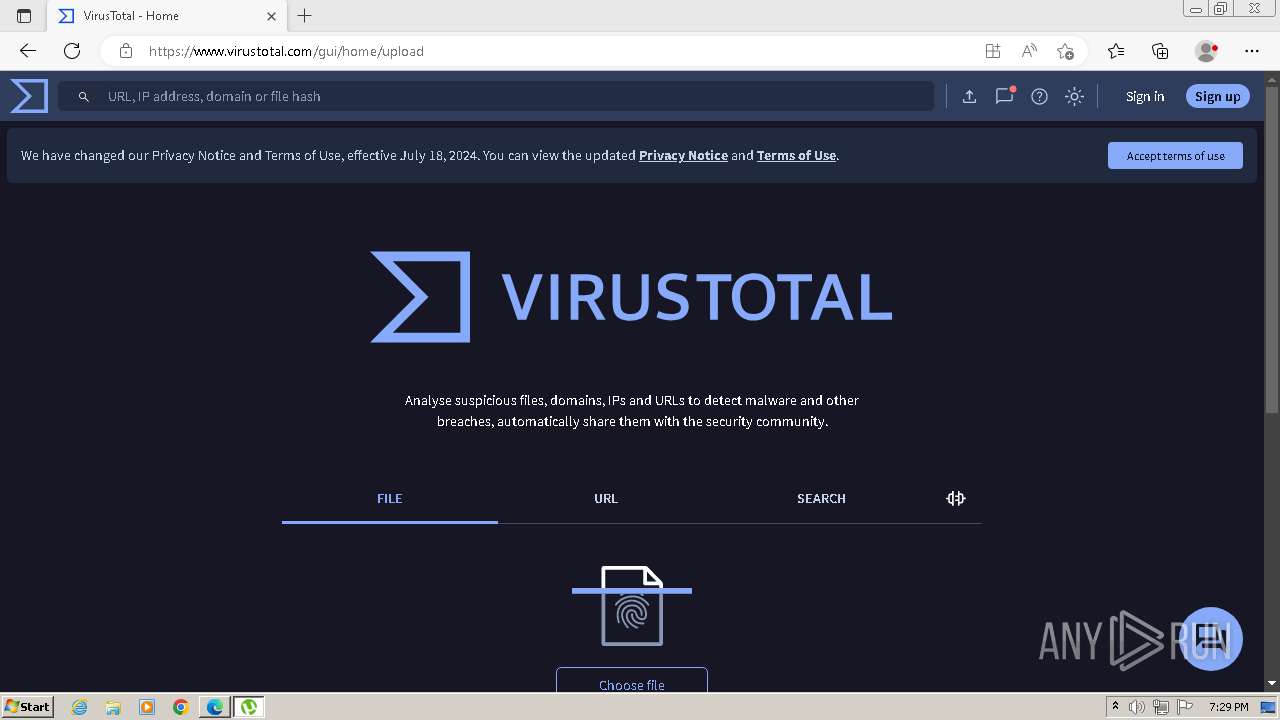Click the taskbar clock showing 7:29 PM
The width and height of the screenshot is (1280, 720).
(1229, 707)
